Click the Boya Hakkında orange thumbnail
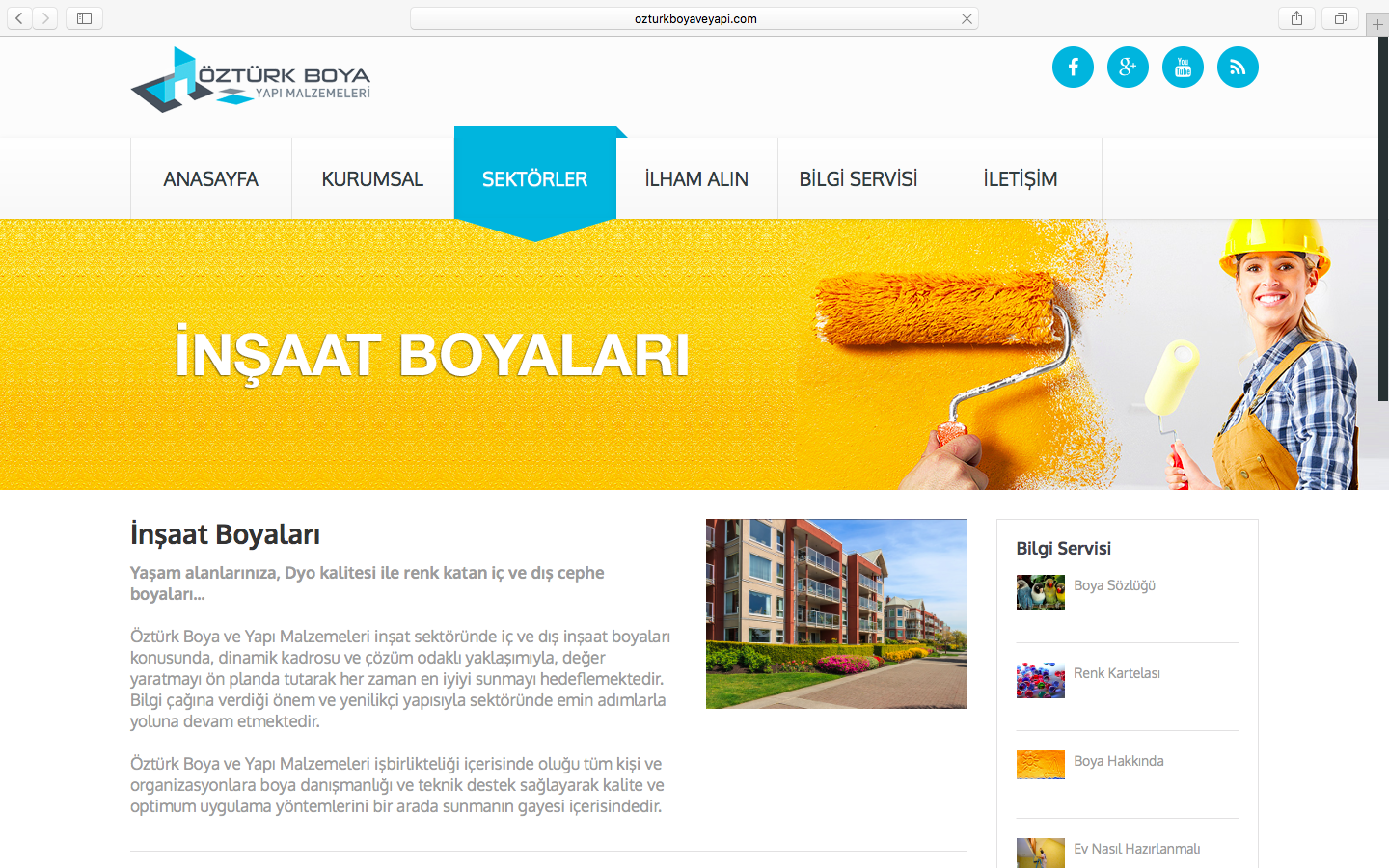Image resolution: width=1389 pixels, height=868 pixels. pos(1041,765)
